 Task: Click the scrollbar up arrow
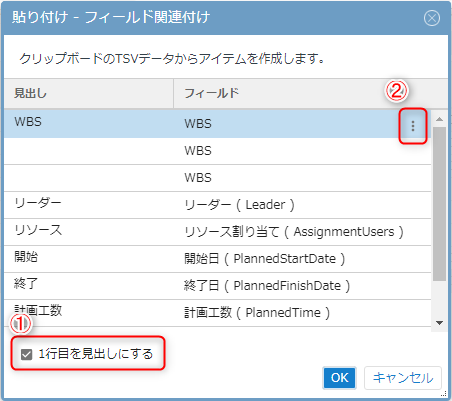tap(439, 119)
